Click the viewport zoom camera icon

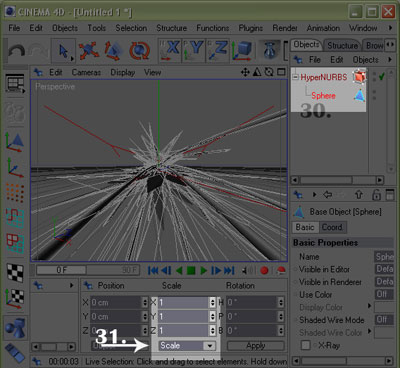click(x=257, y=72)
